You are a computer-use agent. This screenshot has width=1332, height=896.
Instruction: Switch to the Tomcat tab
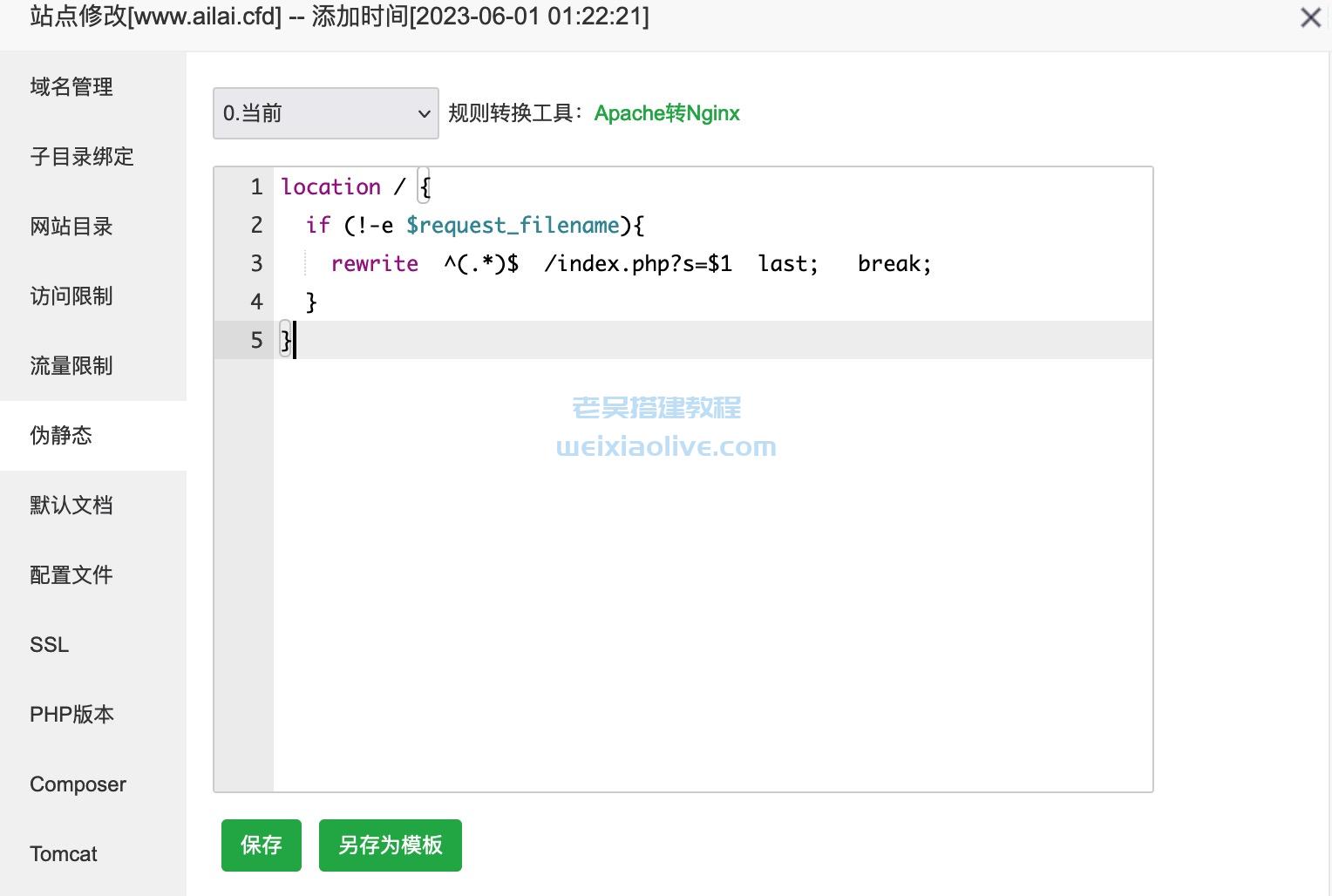point(64,854)
